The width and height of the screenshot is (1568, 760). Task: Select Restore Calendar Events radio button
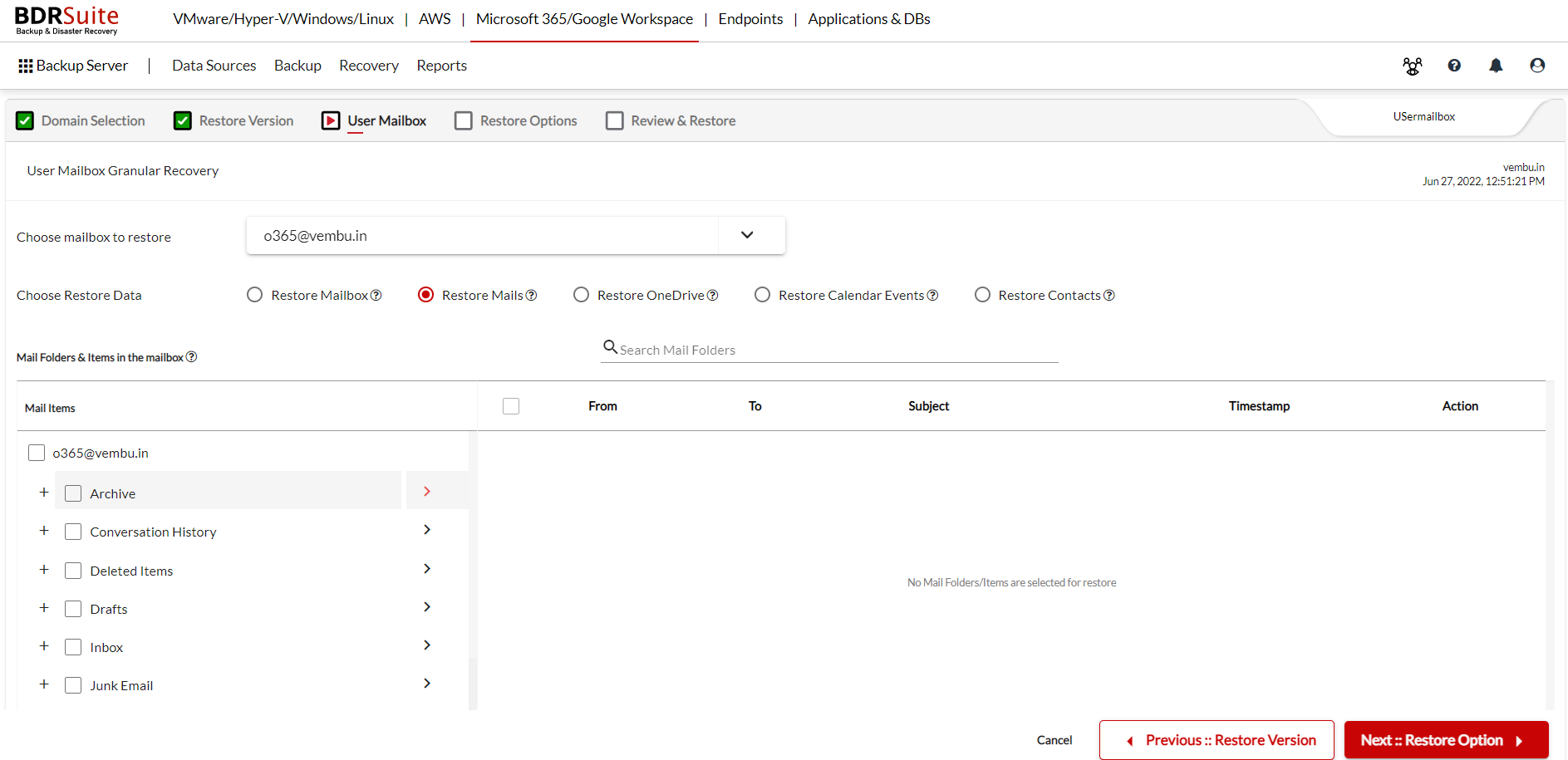(763, 295)
